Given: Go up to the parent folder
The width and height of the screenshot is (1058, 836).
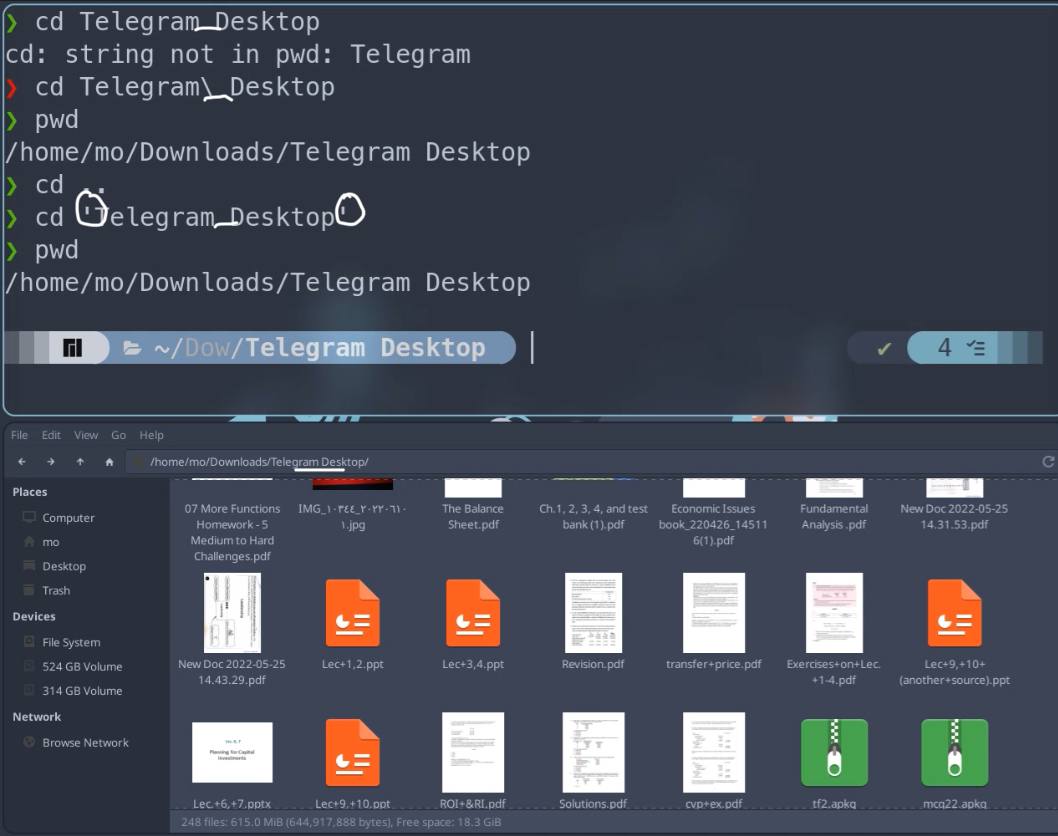Looking at the screenshot, I should [x=80, y=462].
